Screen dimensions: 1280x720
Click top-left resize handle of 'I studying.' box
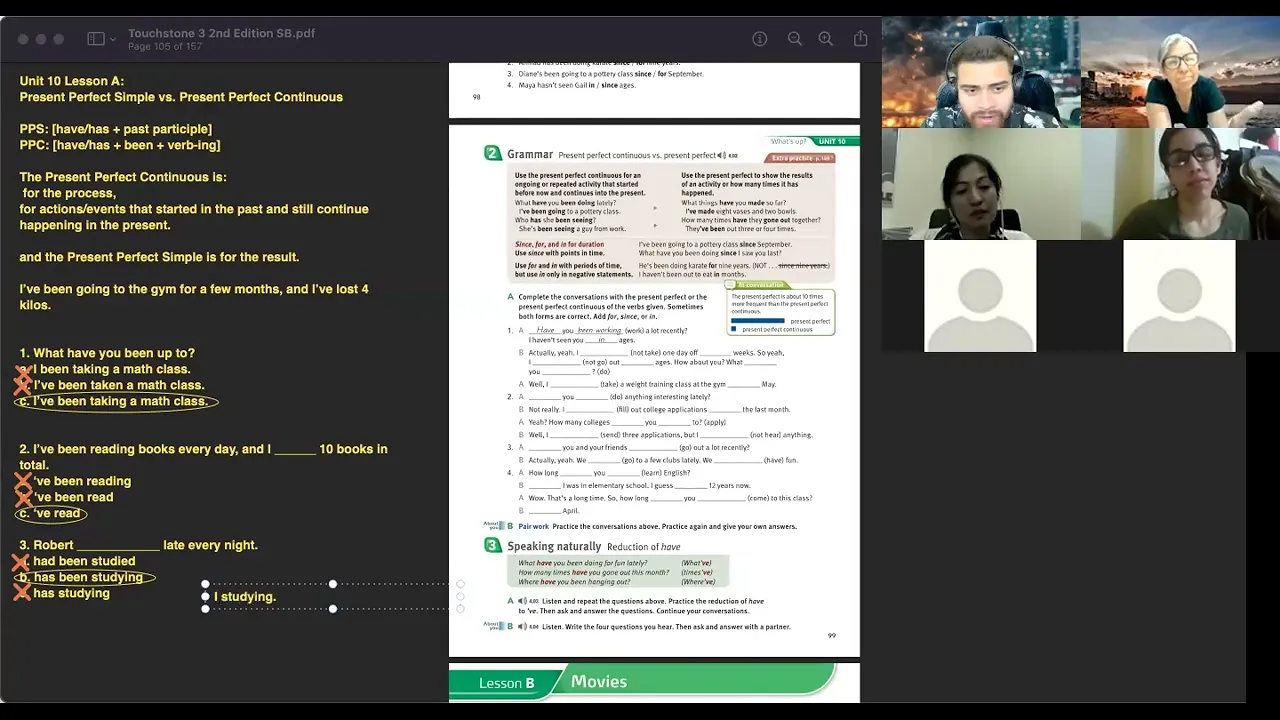click(205, 584)
